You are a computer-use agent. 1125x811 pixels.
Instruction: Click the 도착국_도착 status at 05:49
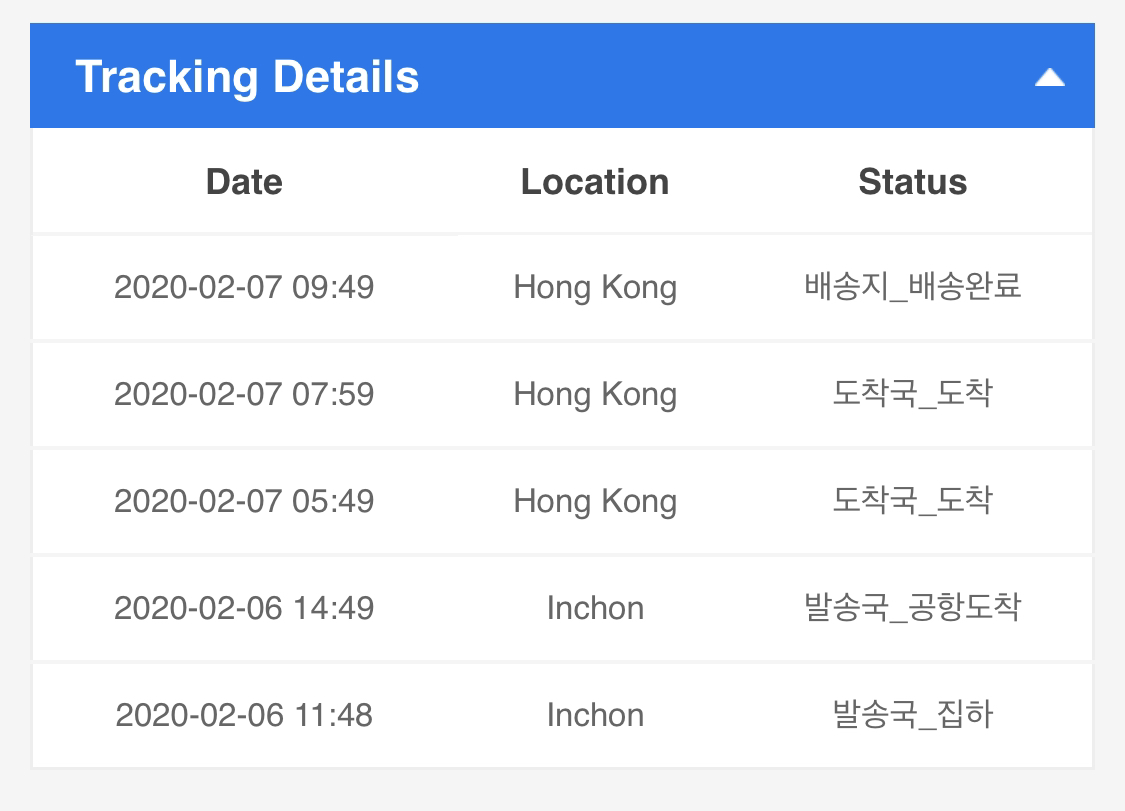click(913, 500)
